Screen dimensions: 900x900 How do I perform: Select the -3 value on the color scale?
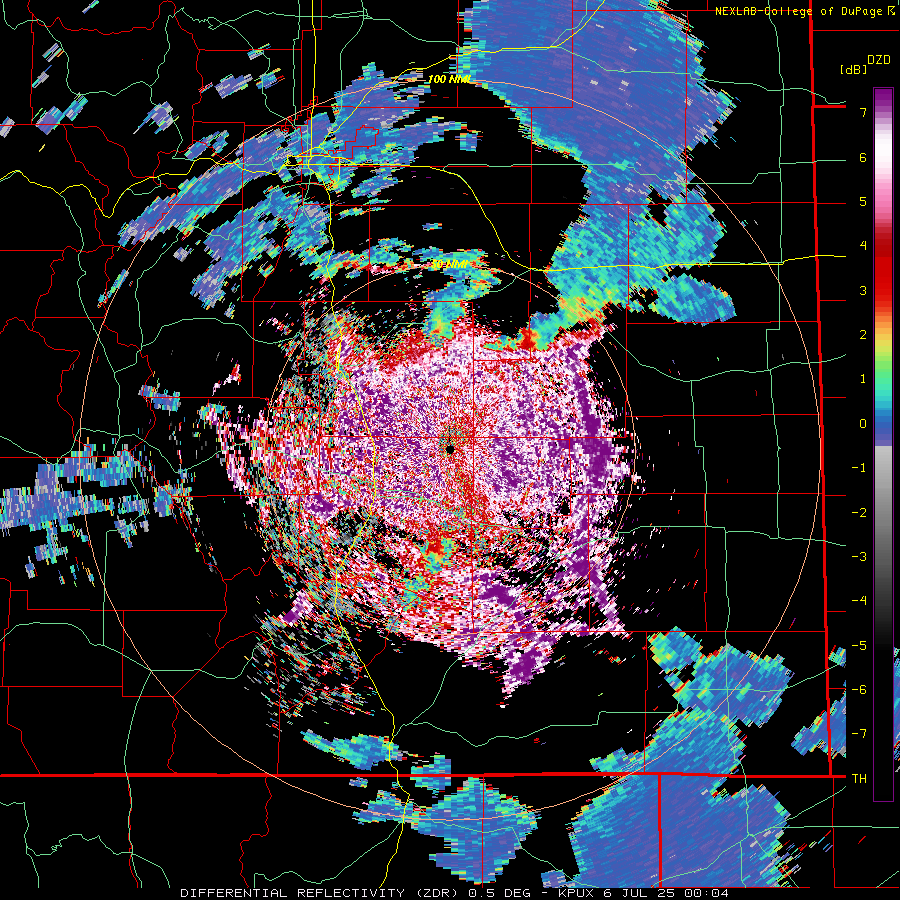pyautogui.click(x=859, y=557)
